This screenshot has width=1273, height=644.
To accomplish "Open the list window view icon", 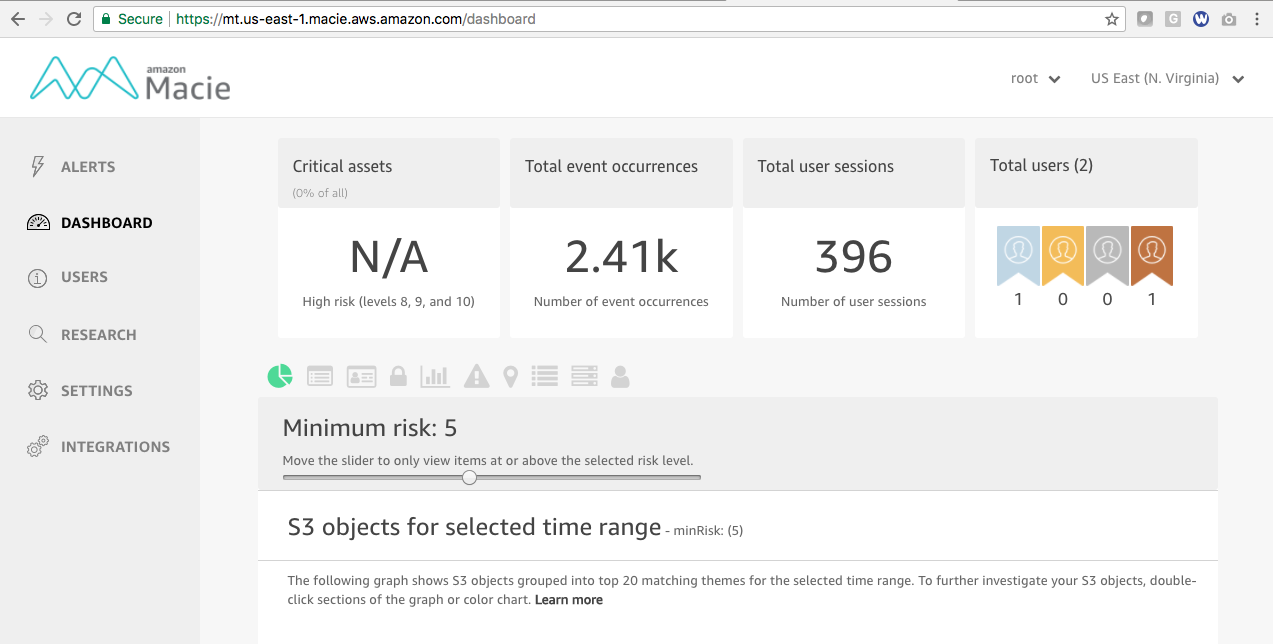I will pos(320,376).
